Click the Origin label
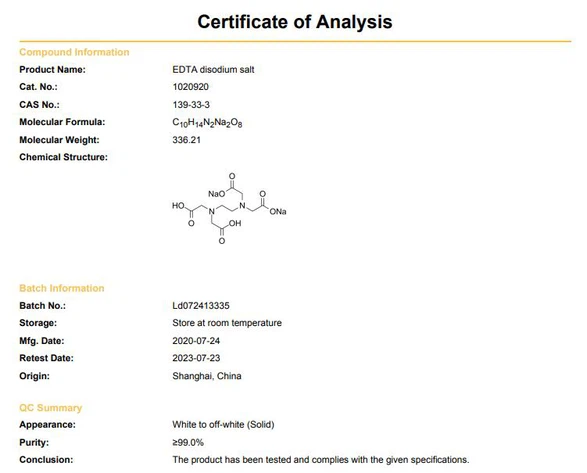587x473 pixels. coord(34,376)
